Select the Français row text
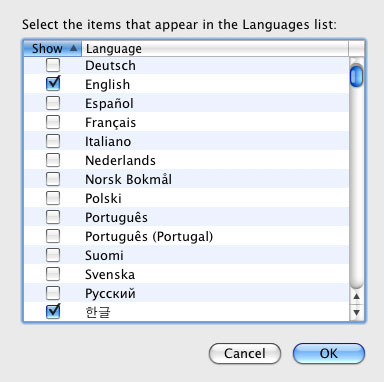The width and height of the screenshot is (384, 382). 110,123
